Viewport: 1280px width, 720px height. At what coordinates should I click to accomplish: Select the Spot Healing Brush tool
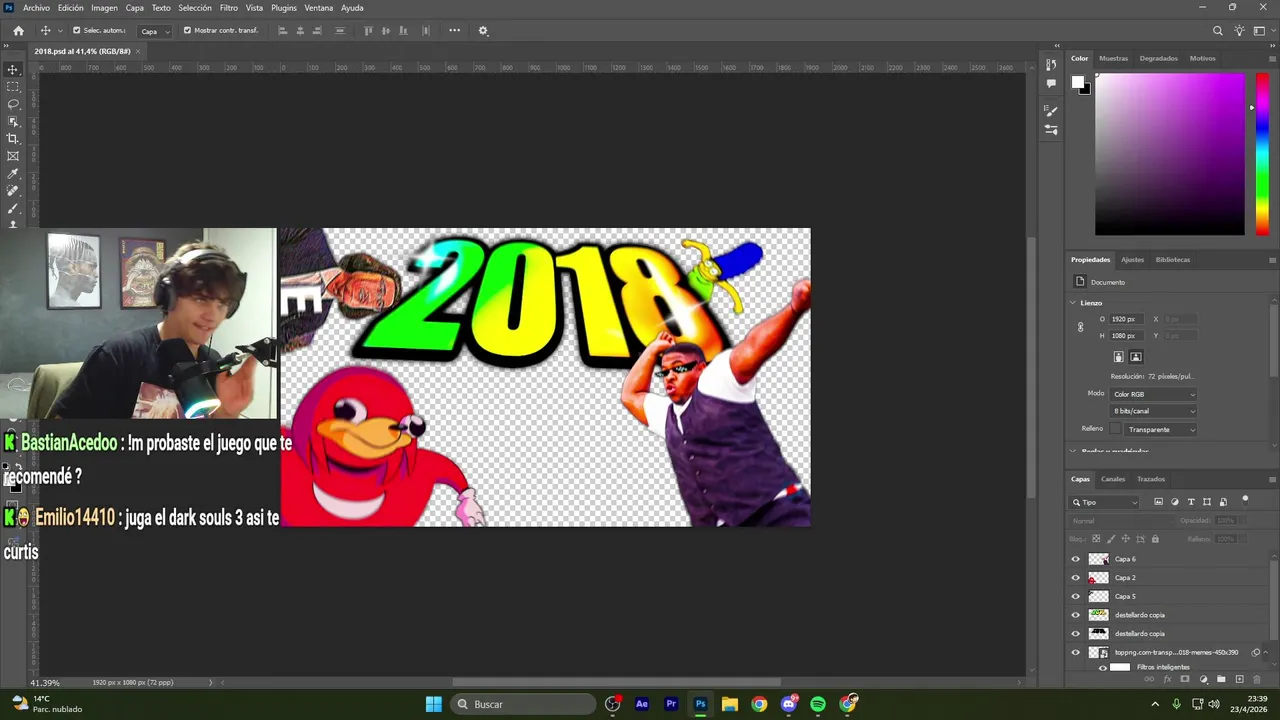click(x=13, y=190)
